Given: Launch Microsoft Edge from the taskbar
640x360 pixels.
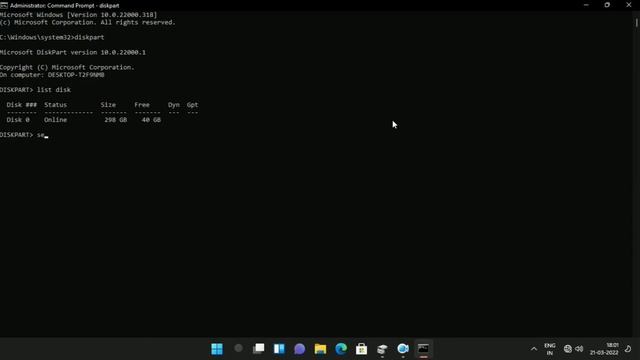Looking at the screenshot, I should [x=341, y=349].
